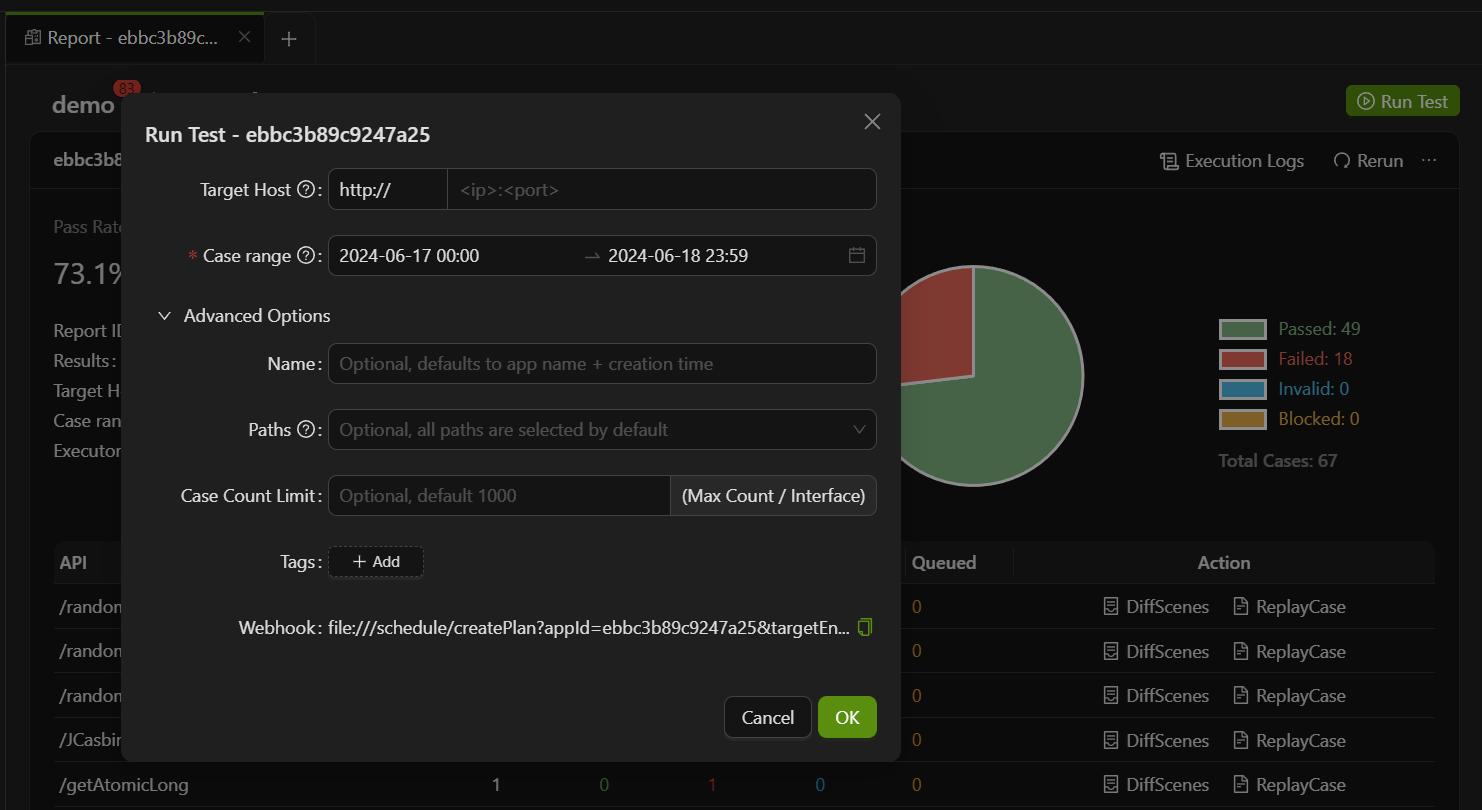Set case range end date 2024-06-18 23:59
The width and height of the screenshot is (1482, 810).
[678, 256]
